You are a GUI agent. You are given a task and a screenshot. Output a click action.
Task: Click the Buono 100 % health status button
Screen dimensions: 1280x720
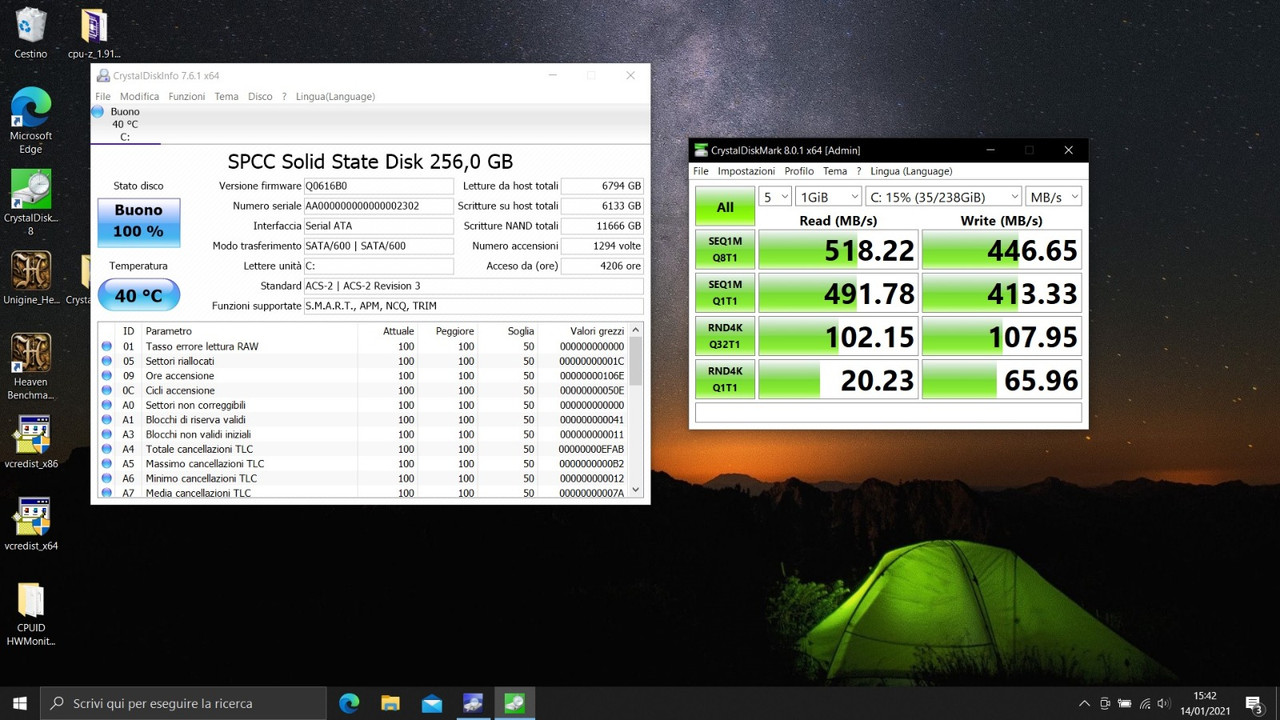[139, 221]
